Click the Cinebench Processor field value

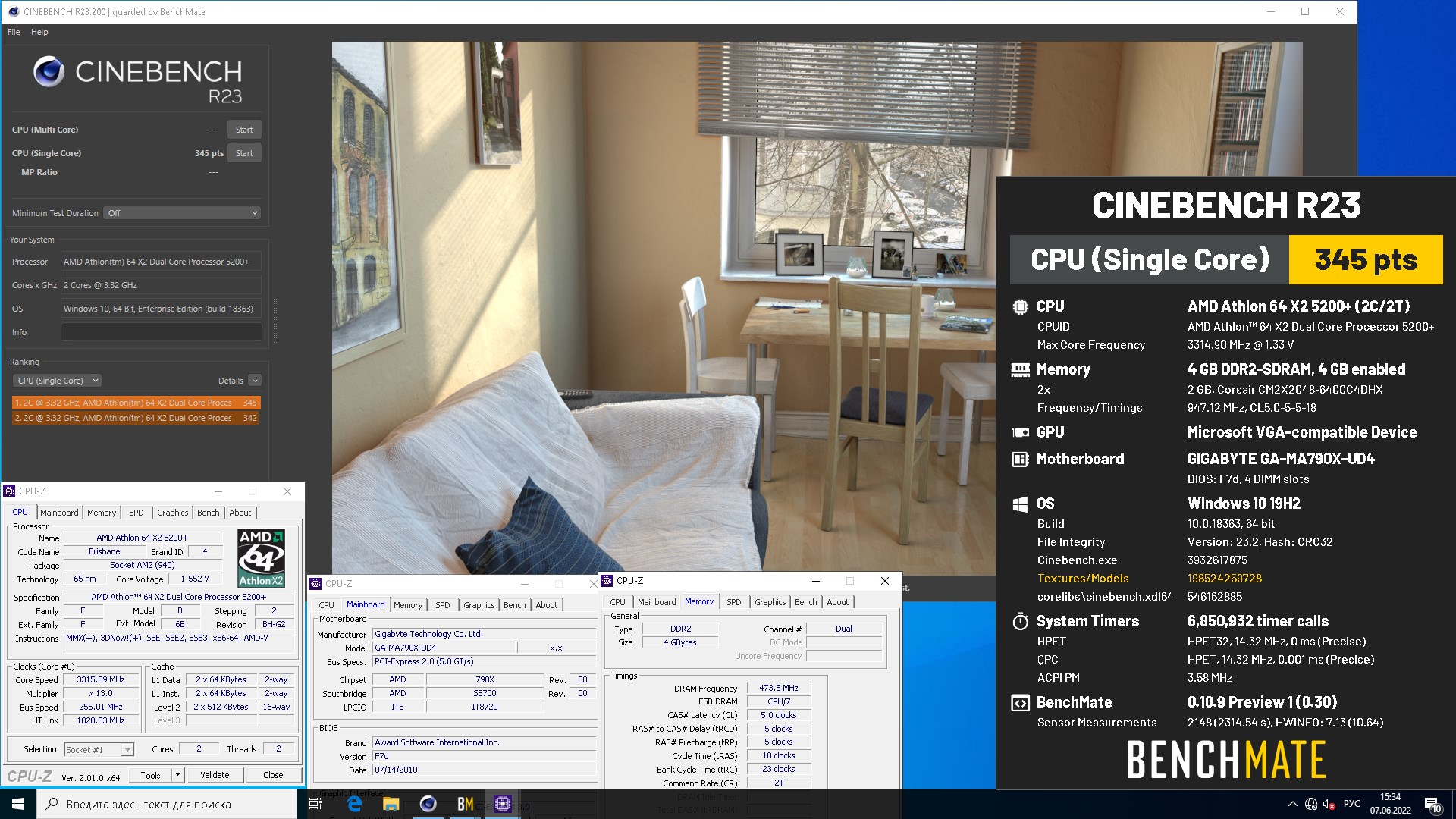(161, 262)
